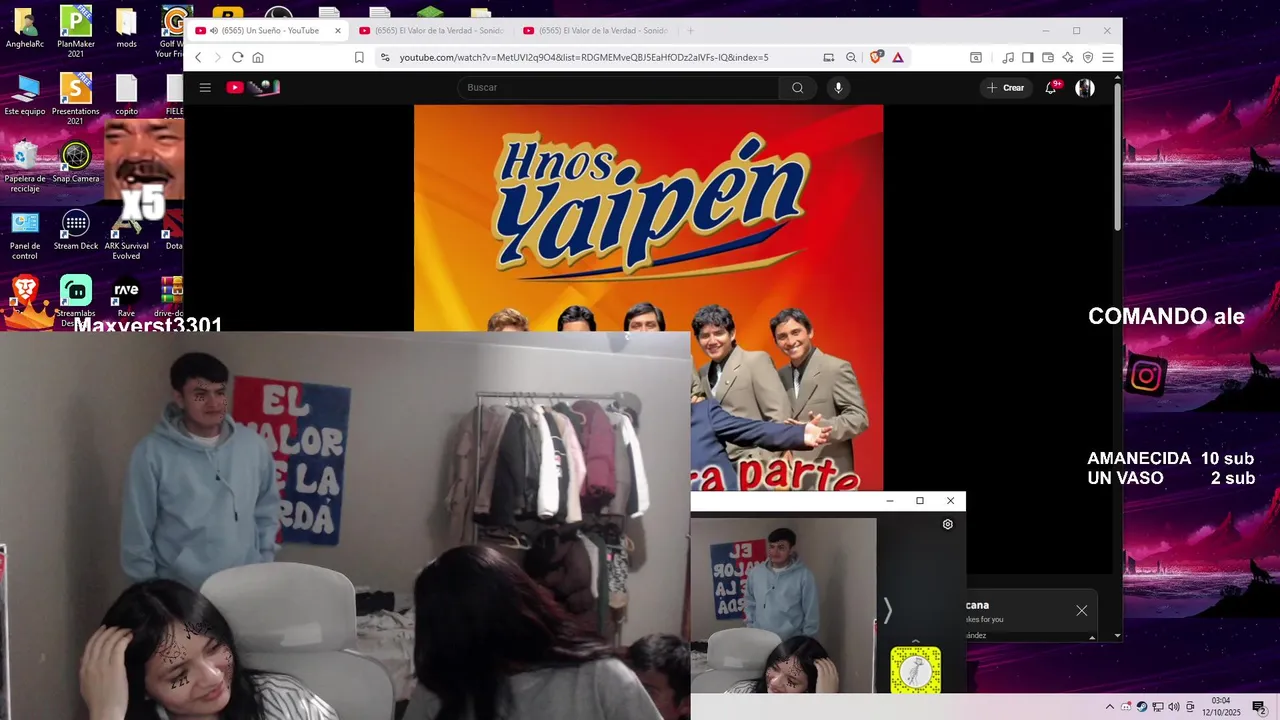Image resolution: width=1280 pixels, height=720 pixels.
Task: Click the page scrollbar down arrow
Action: click(1117, 635)
